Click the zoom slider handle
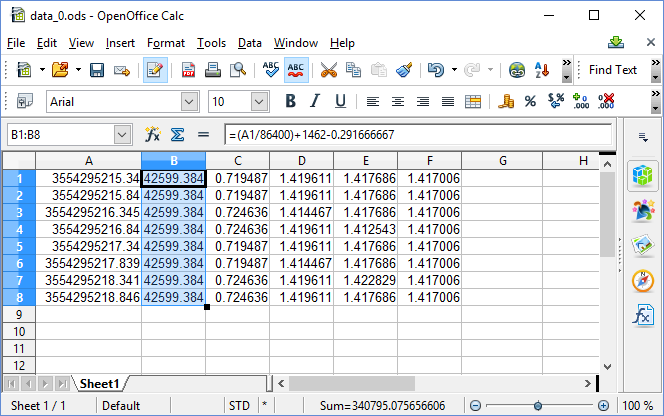 [537, 405]
